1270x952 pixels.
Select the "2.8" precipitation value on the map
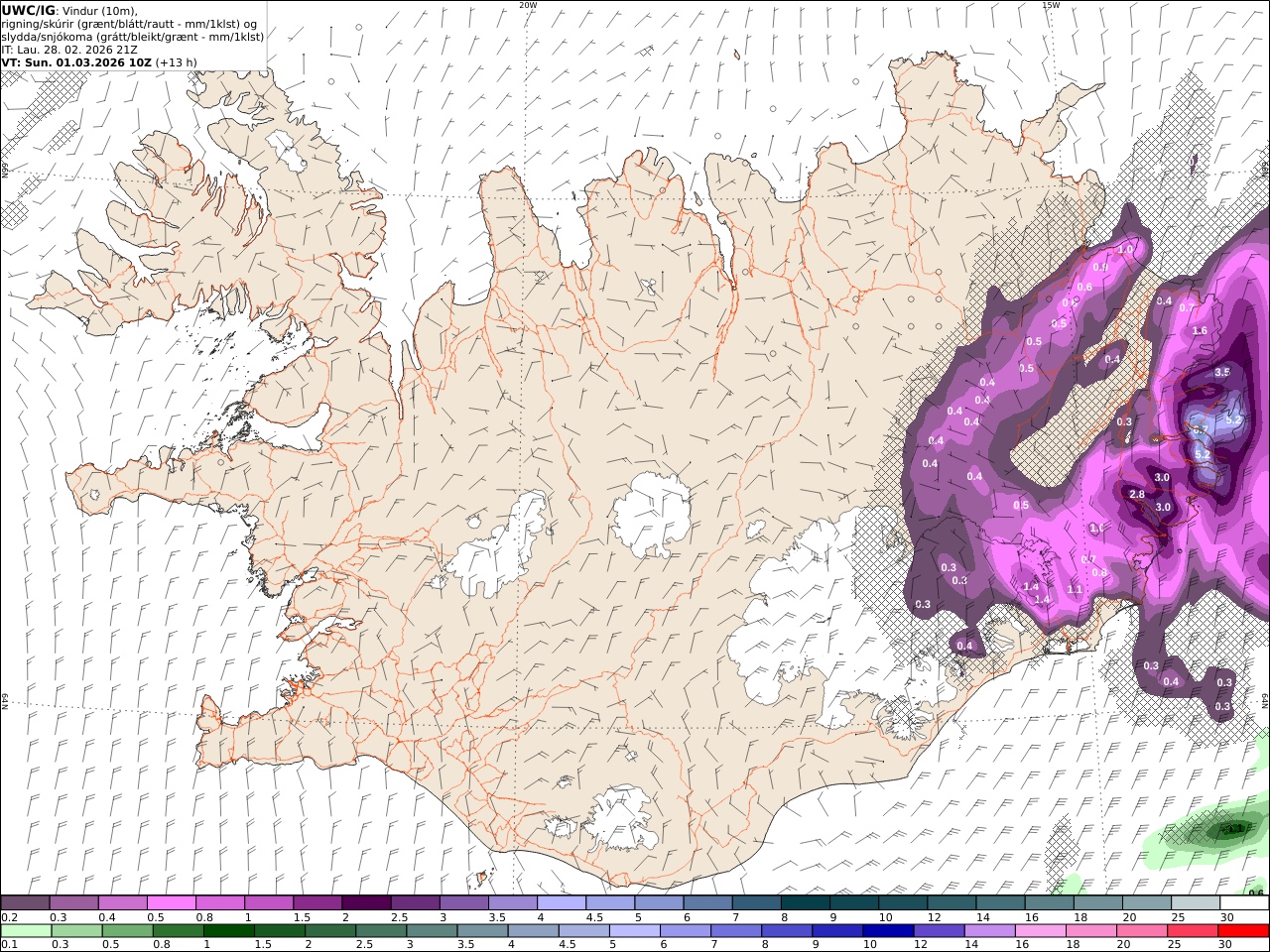pos(1137,494)
